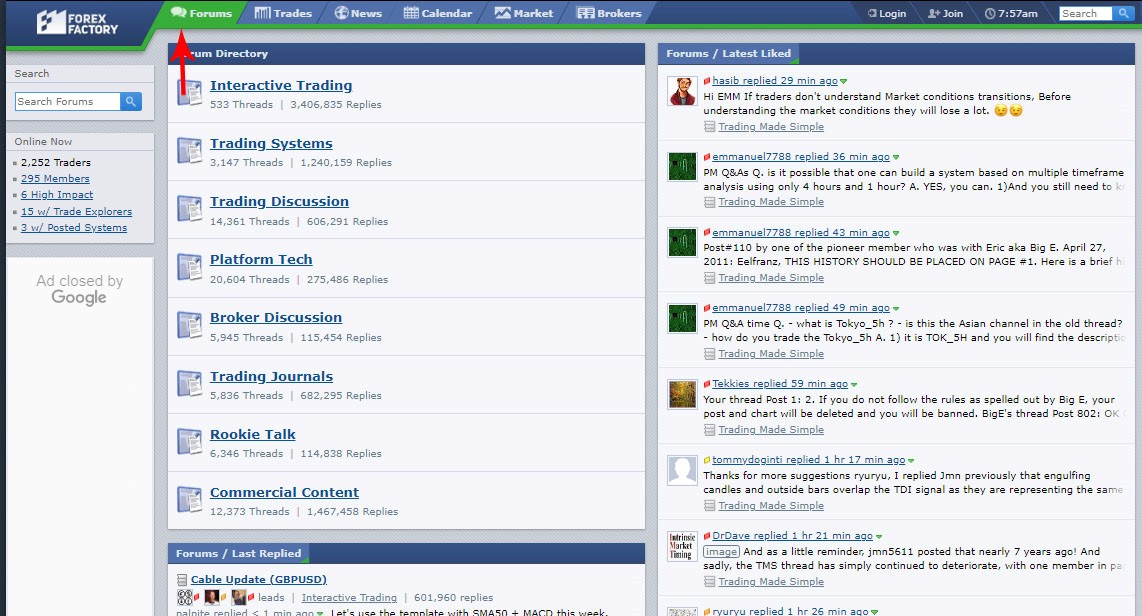Click DrDave's Intrinsic Market Timing avatar
Screen dimensions: 1142x616
click(682, 547)
